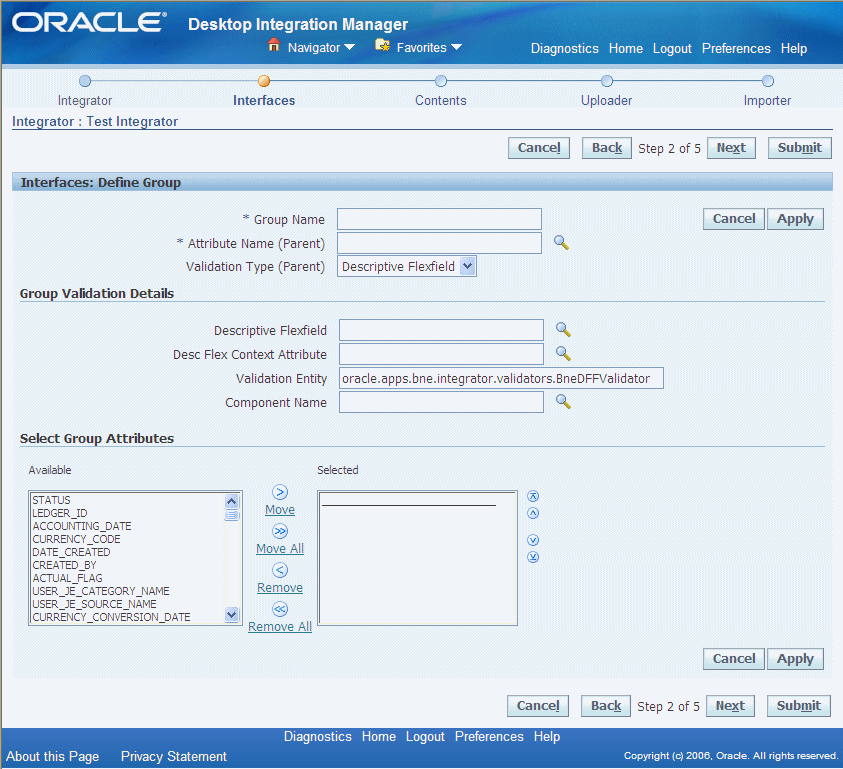The image size is (843, 769).
Task: Move selected attribute down one icon
Action: point(533,540)
